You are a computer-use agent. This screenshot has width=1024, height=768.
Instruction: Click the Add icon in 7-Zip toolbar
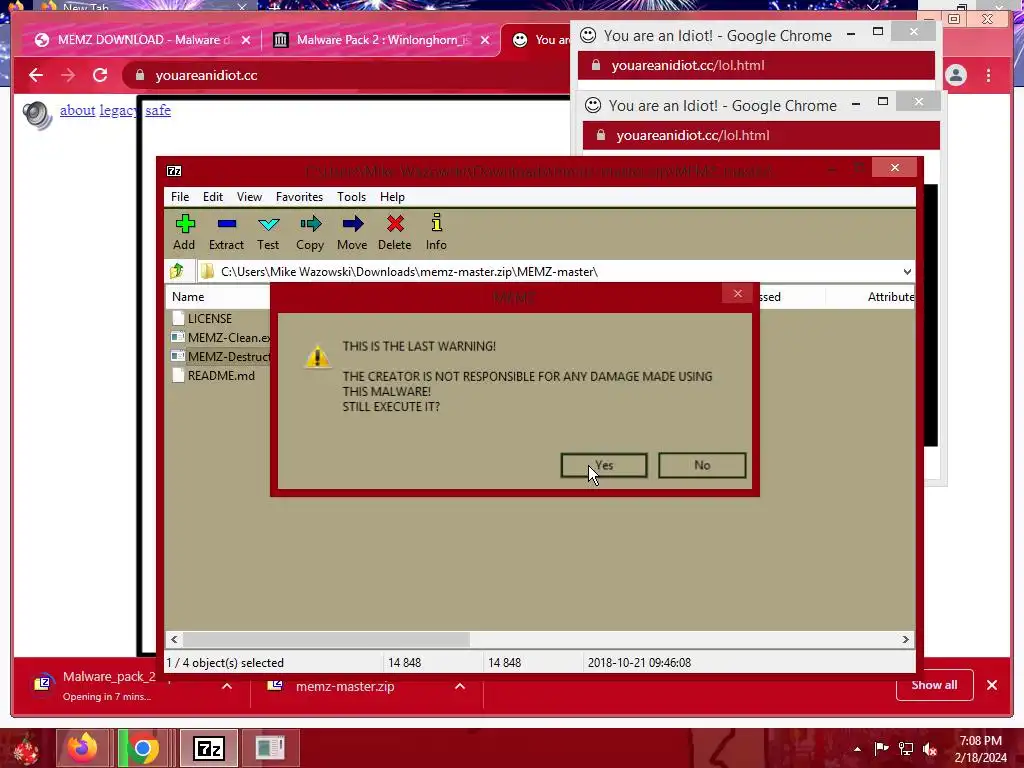185,225
